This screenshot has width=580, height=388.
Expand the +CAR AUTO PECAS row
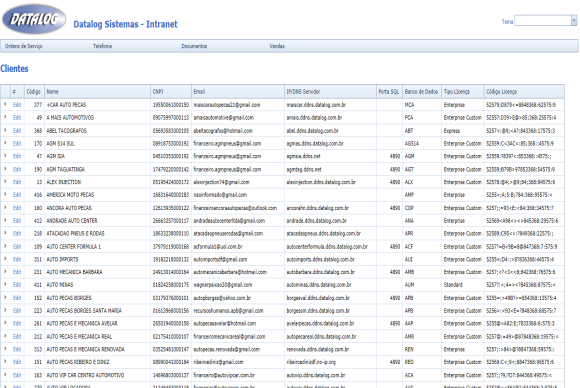(5, 105)
